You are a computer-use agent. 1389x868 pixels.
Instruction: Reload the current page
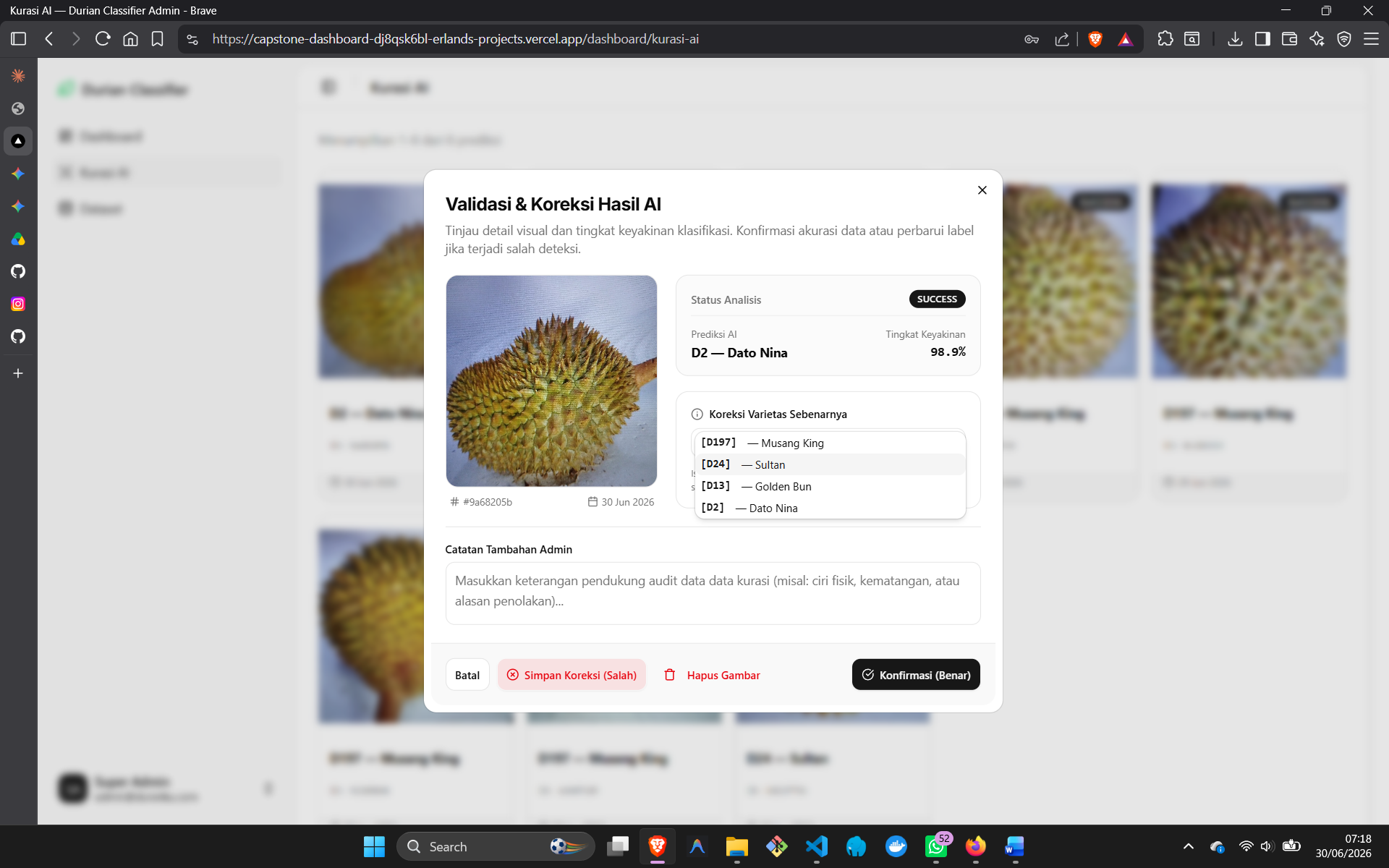(103, 39)
